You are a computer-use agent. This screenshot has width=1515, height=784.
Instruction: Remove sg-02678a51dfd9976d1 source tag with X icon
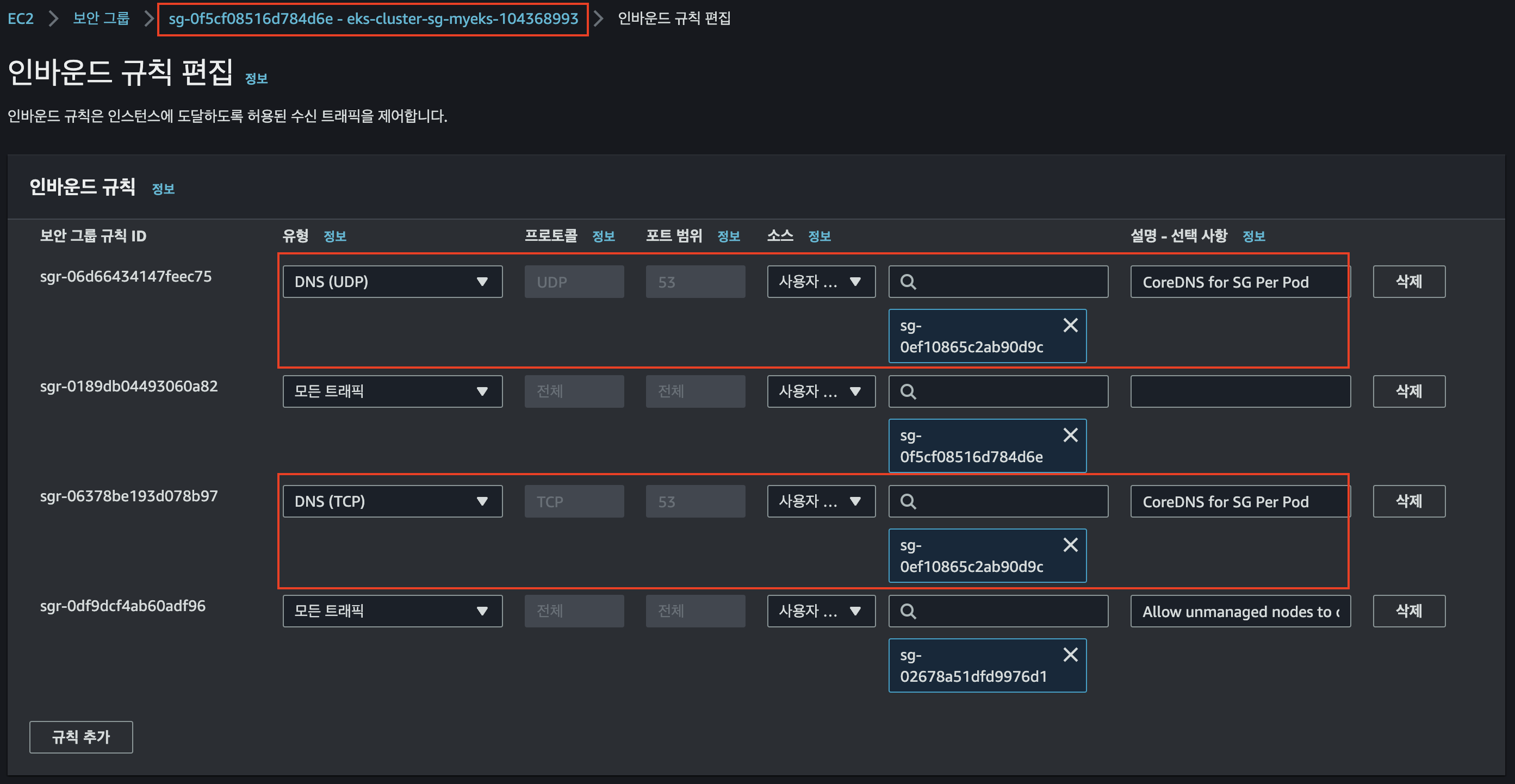pyautogui.click(x=1070, y=655)
